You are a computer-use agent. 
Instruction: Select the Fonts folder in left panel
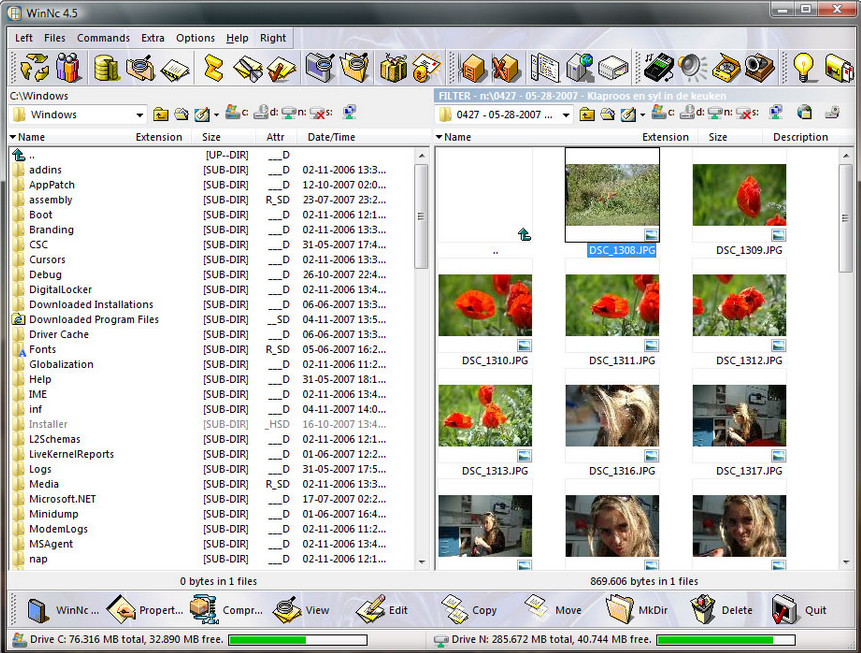click(42, 349)
